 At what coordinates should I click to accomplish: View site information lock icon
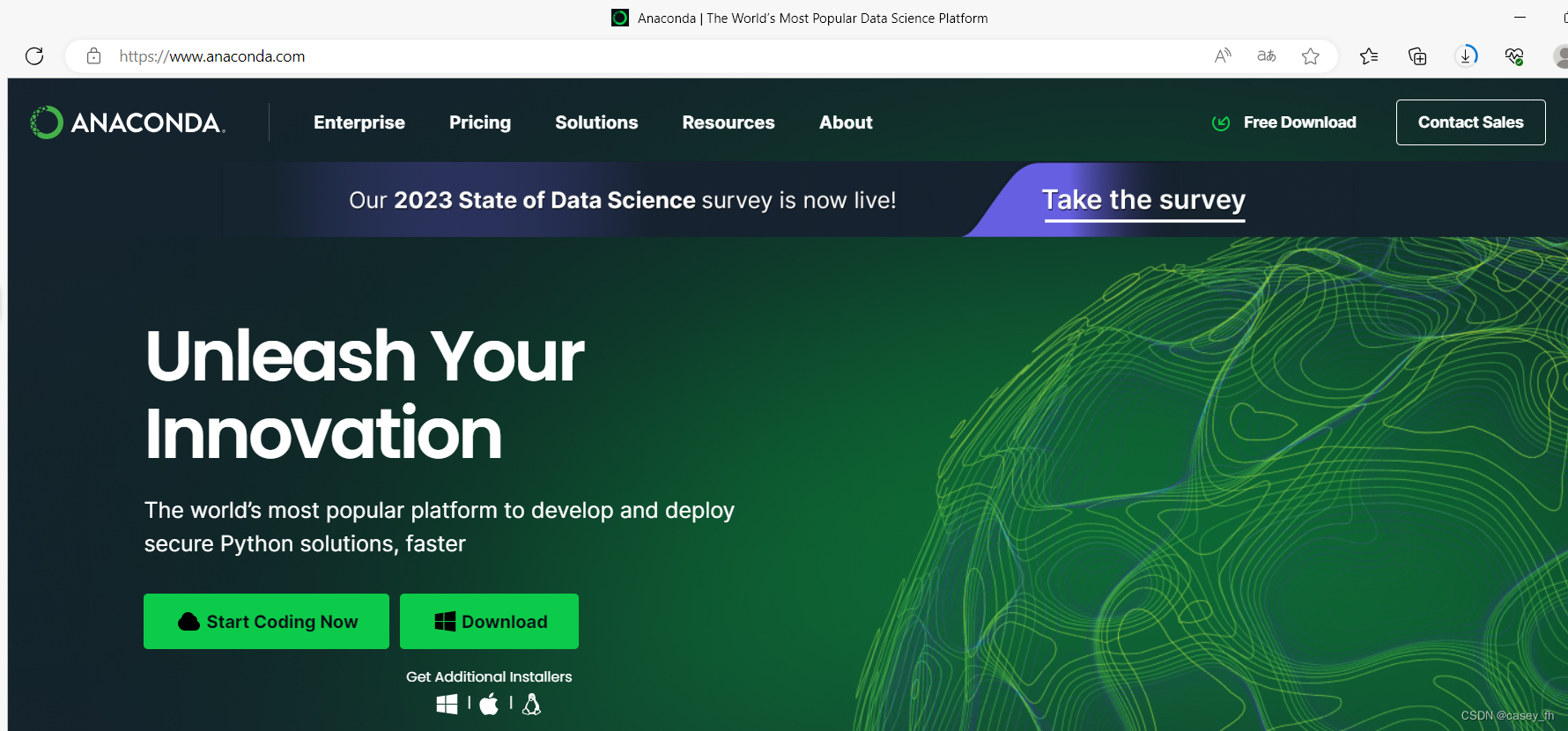click(x=93, y=56)
